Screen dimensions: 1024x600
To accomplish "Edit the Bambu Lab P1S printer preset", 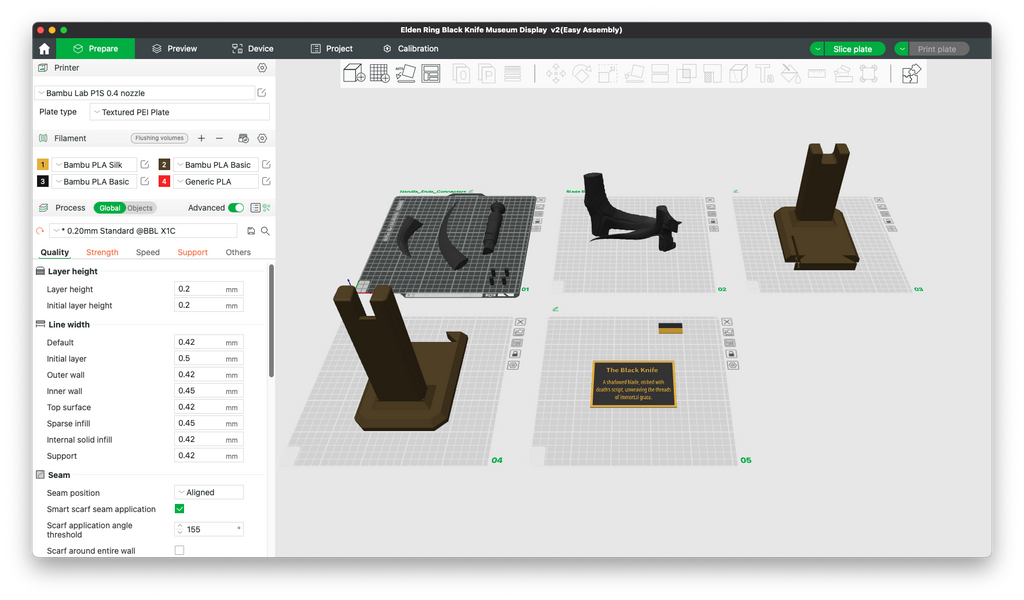I will point(262,93).
